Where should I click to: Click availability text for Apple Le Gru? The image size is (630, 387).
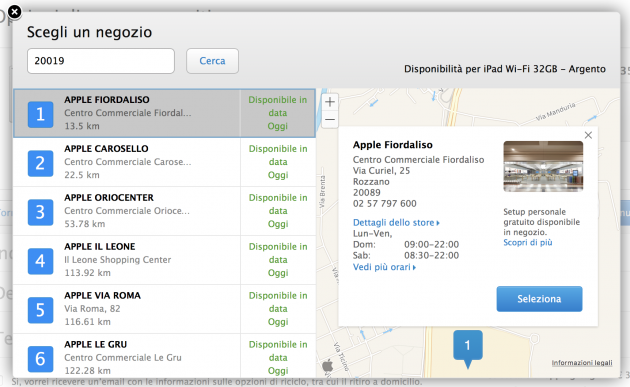[278, 358]
